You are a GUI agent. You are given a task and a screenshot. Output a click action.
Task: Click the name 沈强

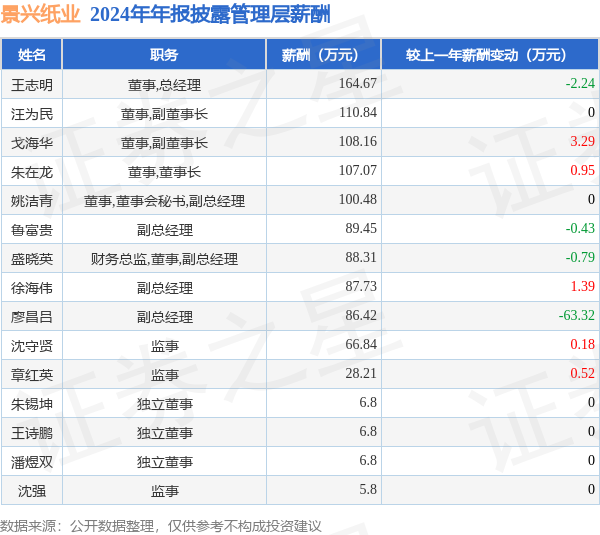pyautogui.click(x=32, y=491)
